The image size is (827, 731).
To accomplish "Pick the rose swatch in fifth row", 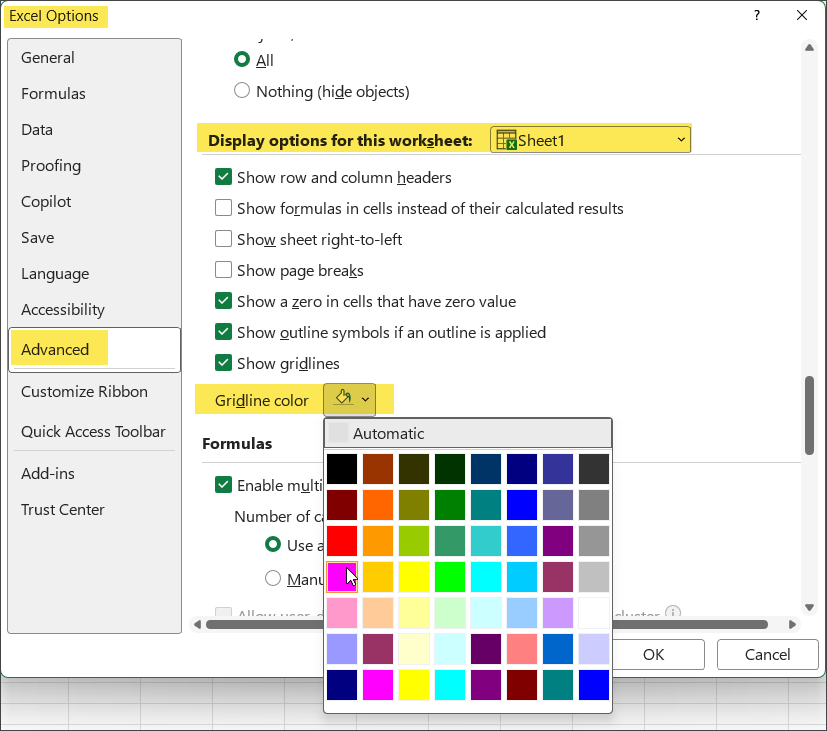I will (342, 613).
